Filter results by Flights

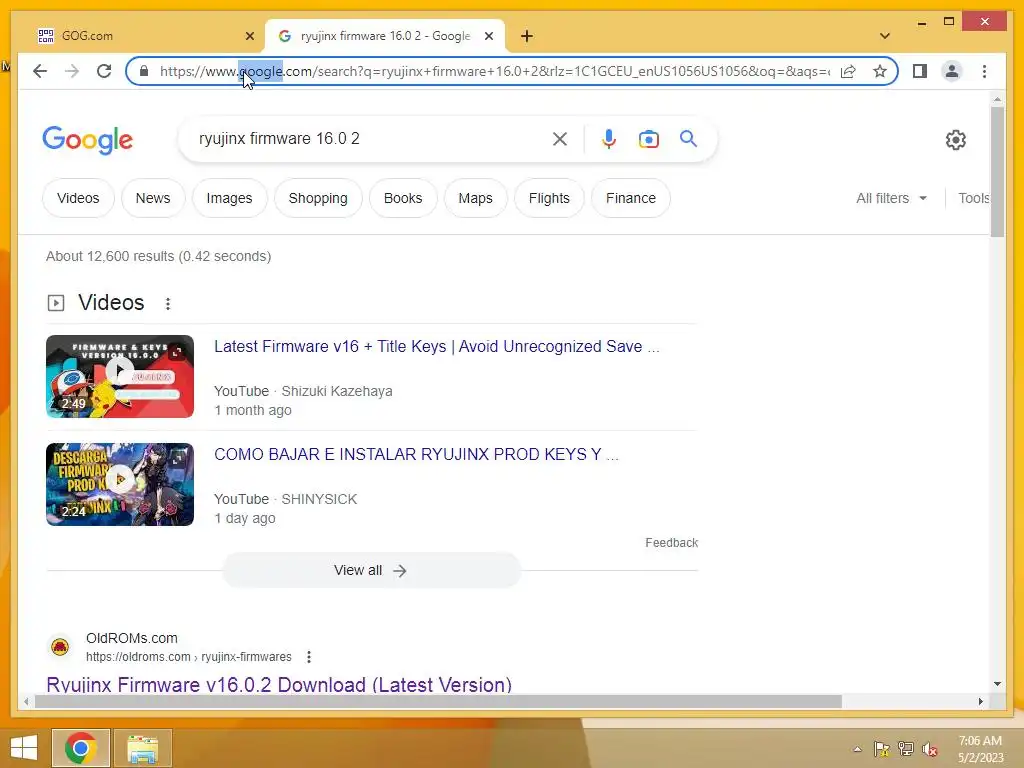click(x=549, y=198)
